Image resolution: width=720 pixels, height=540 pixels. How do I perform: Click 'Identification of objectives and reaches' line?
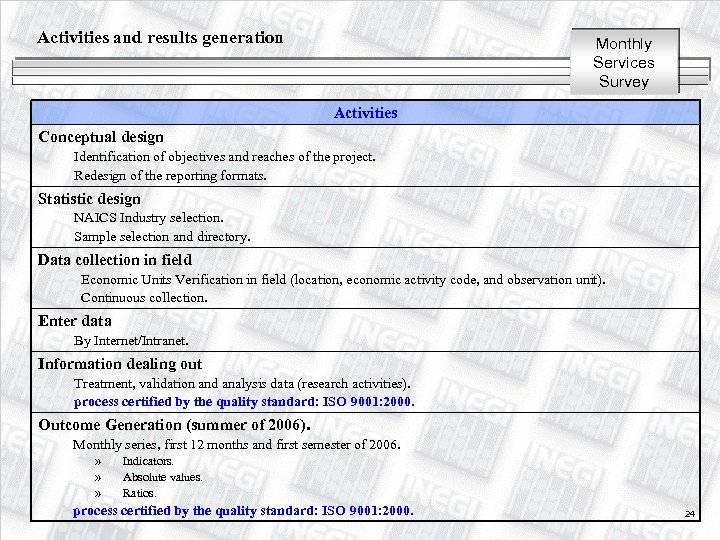225,157
